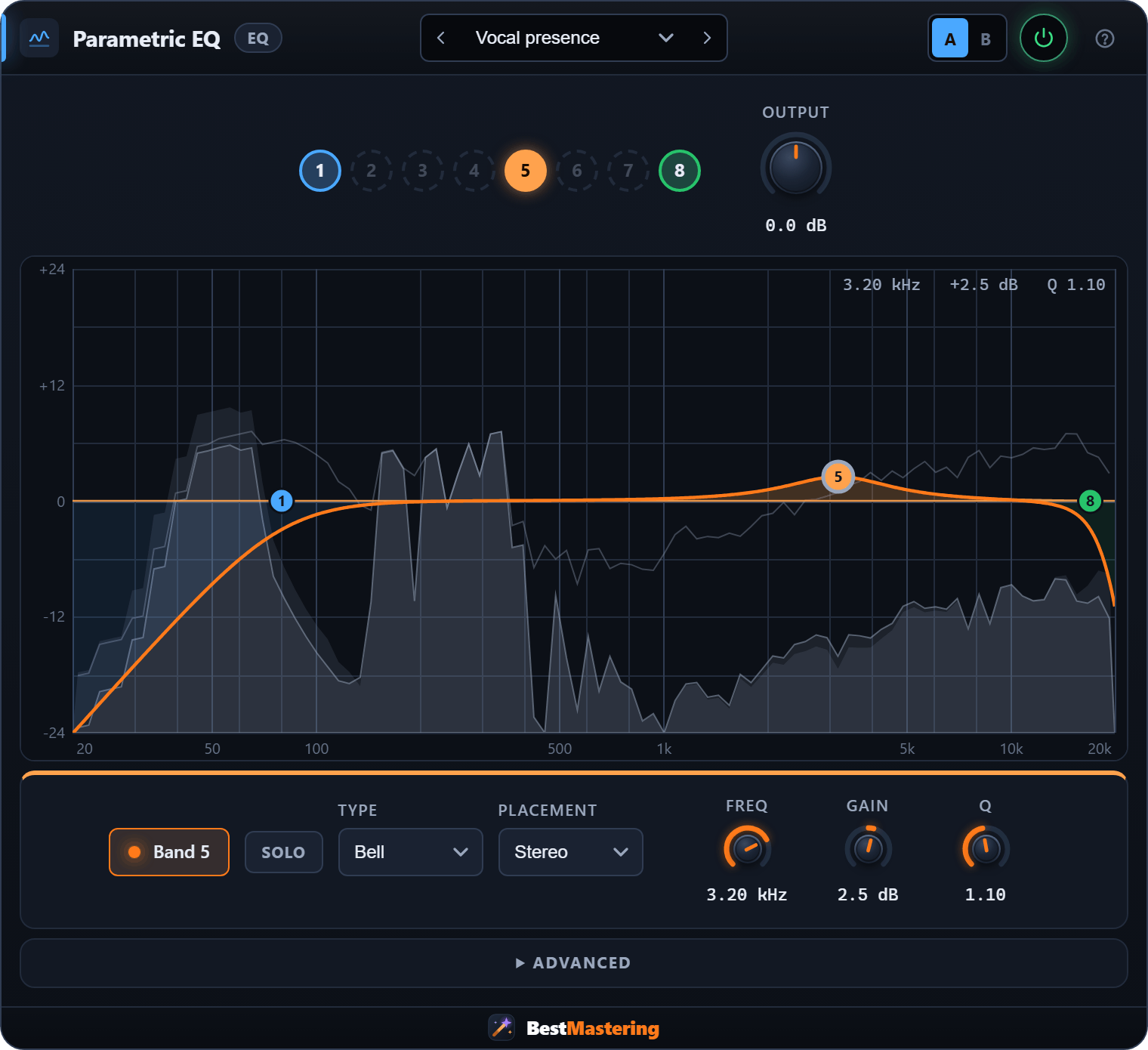Click the 2.5 dB value under Gain knob
1148x1050 pixels.
(x=868, y=895)
